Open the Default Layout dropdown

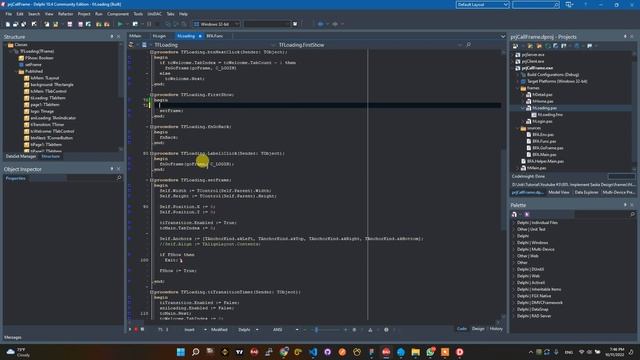coord(482,4)
